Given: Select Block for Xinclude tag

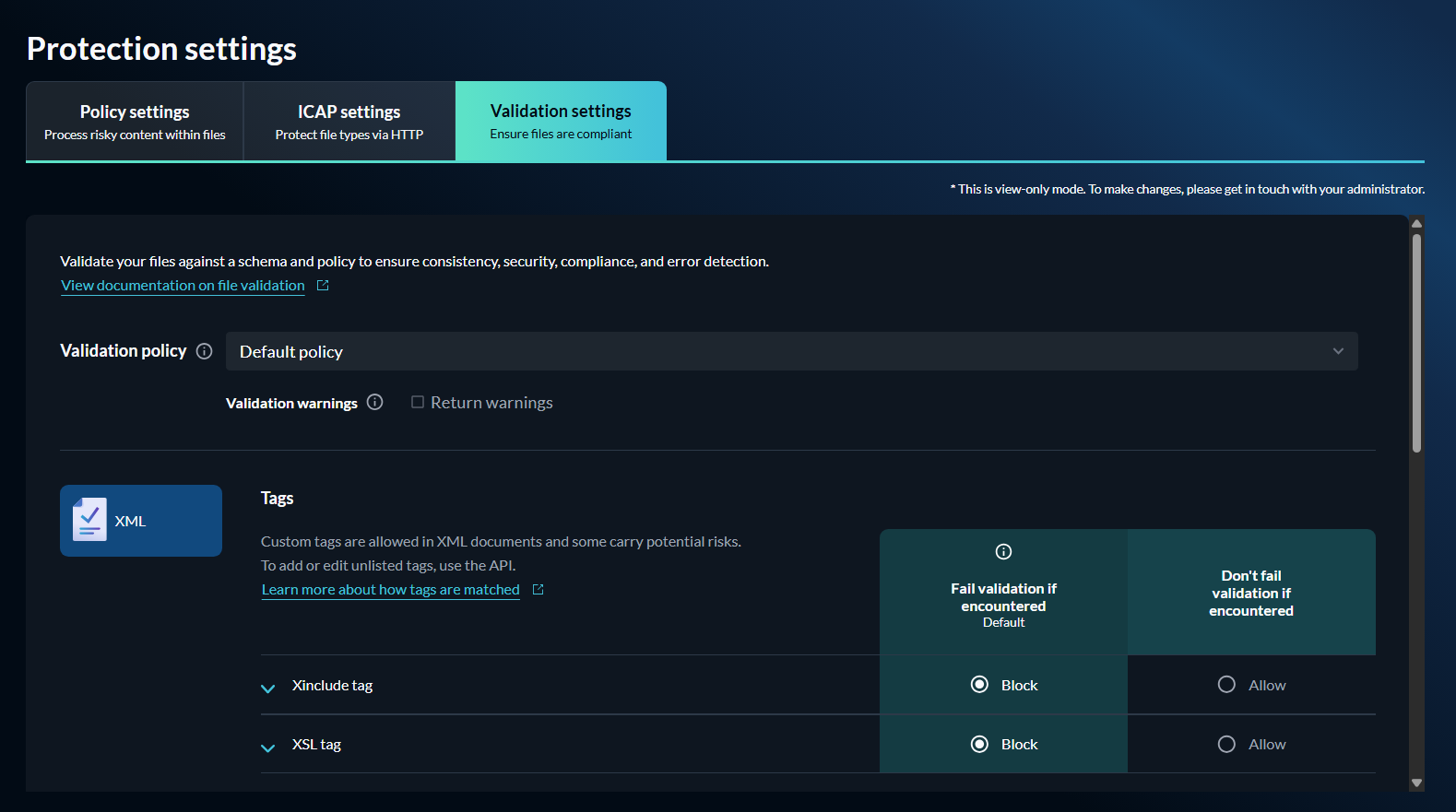Looking at the screenshot, I should pyautogui.click(x=979, y=685).
